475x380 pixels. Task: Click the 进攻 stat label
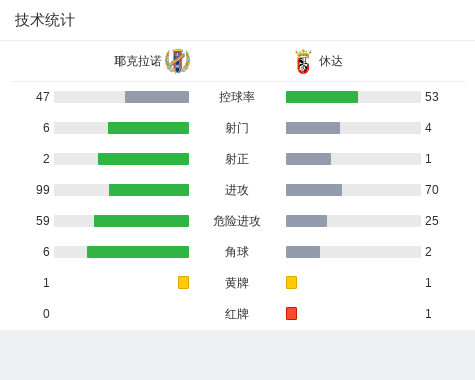[x=237, y=190]
